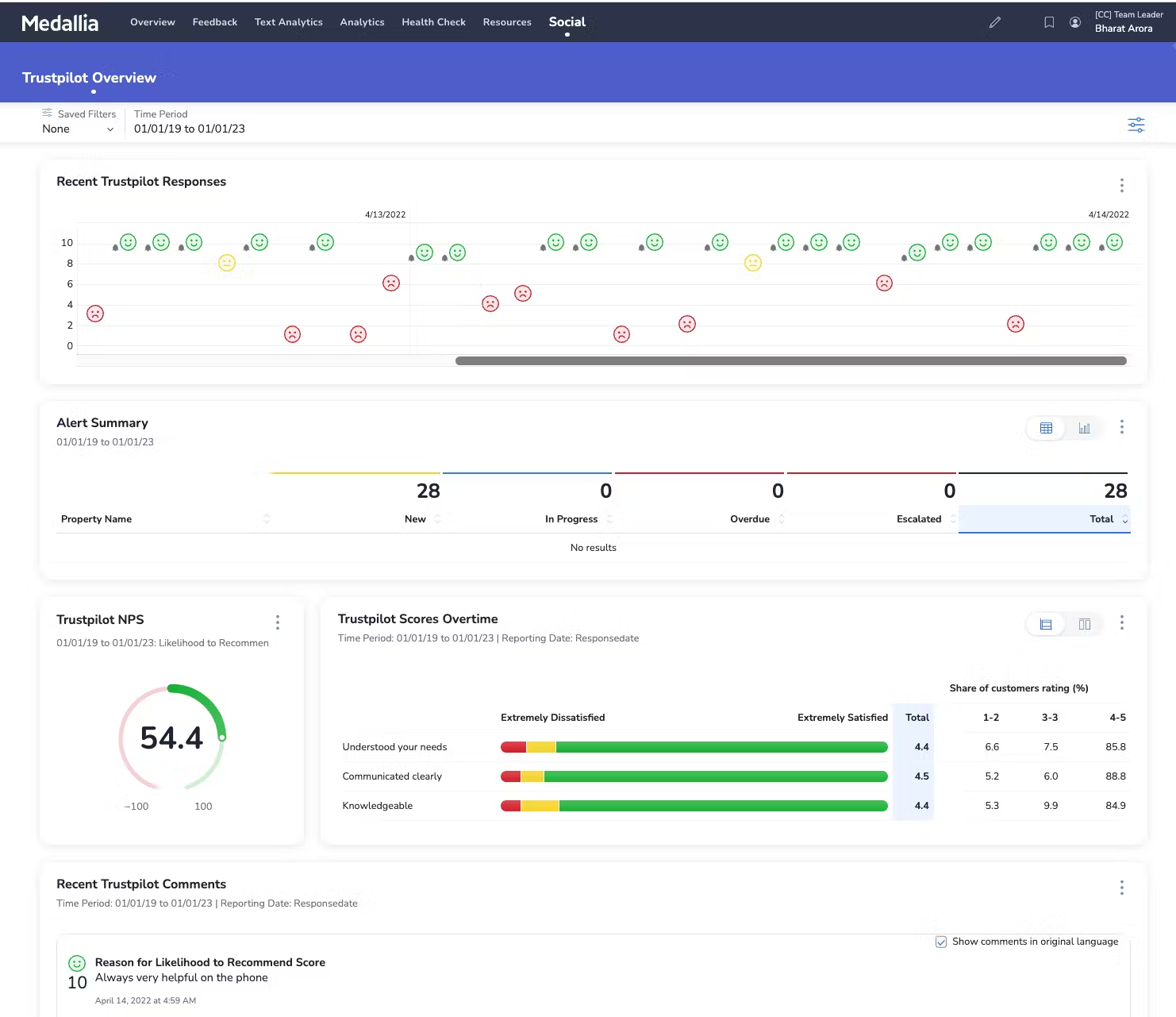Screen dimensions: 1176x1017
Task: Open Alert Summary three-dot options menu
Action: coord(1121,427)
